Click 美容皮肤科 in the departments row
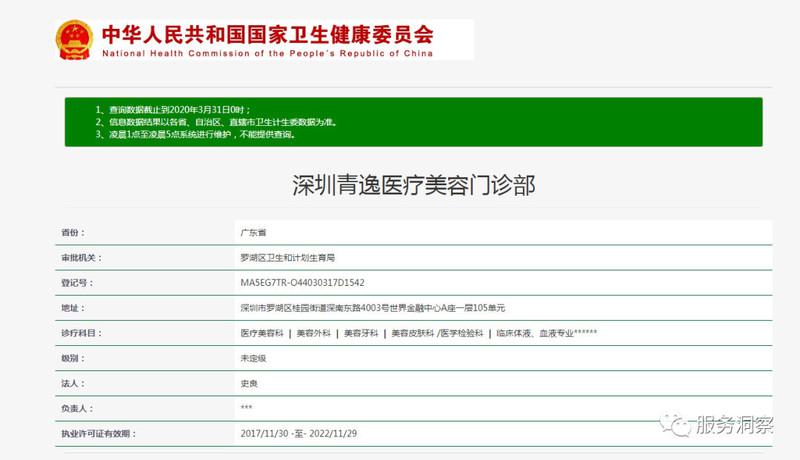 [411, 333]
